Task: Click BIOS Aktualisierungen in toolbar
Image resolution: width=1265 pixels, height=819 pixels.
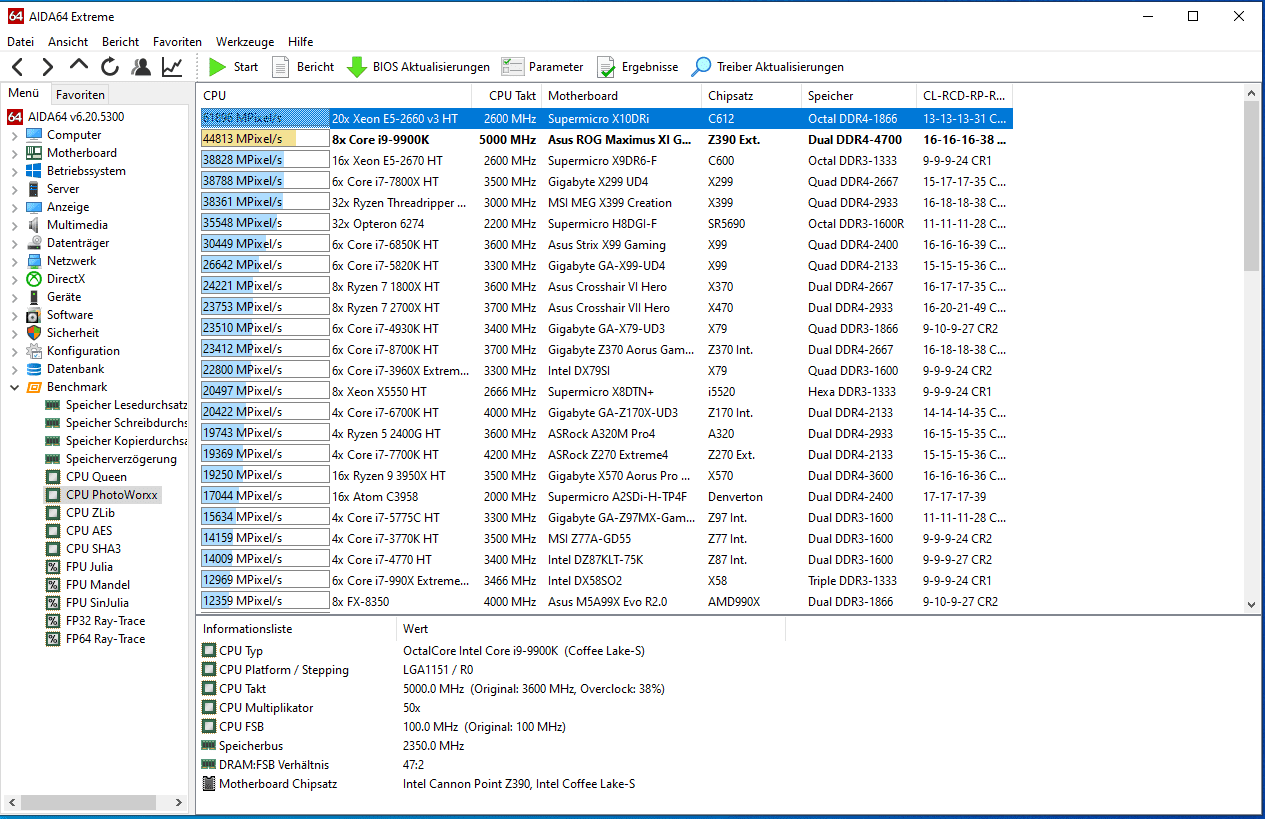Action: [418, 67]
